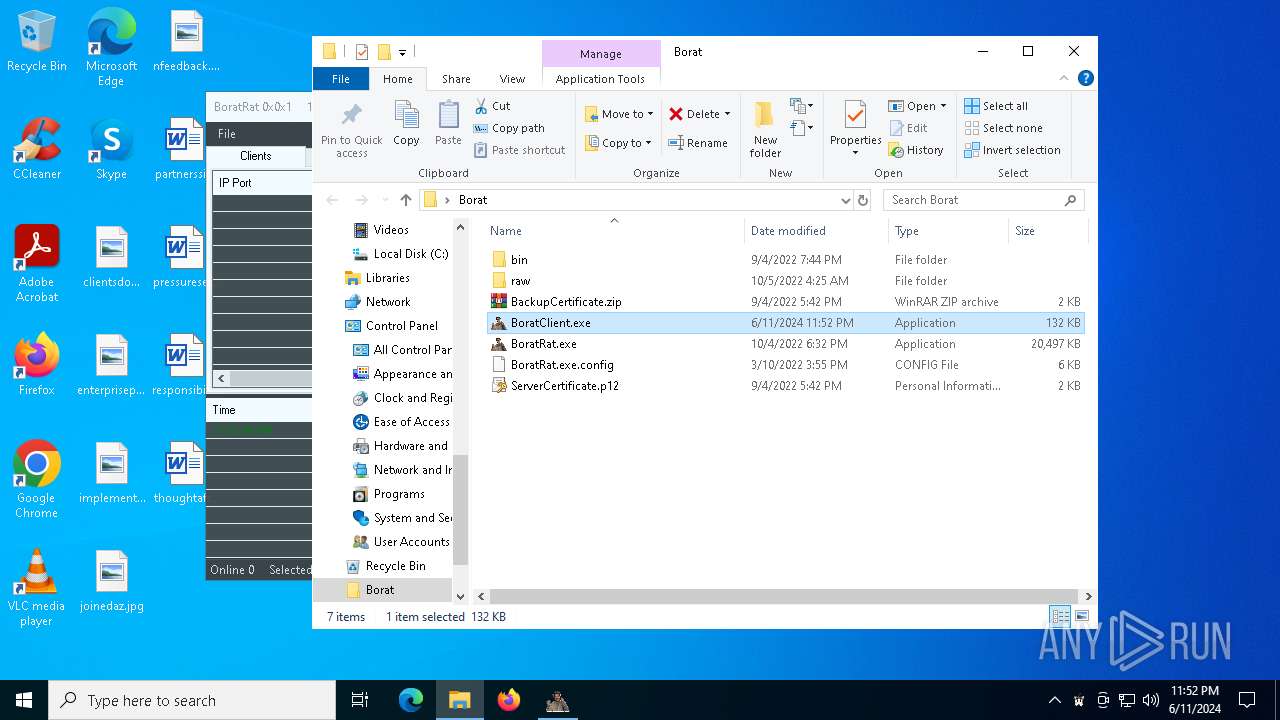Expand the Open dropdown in ribbon
Image resolution: width=1280 pixels, height=720 pixels.
[943, 106]
